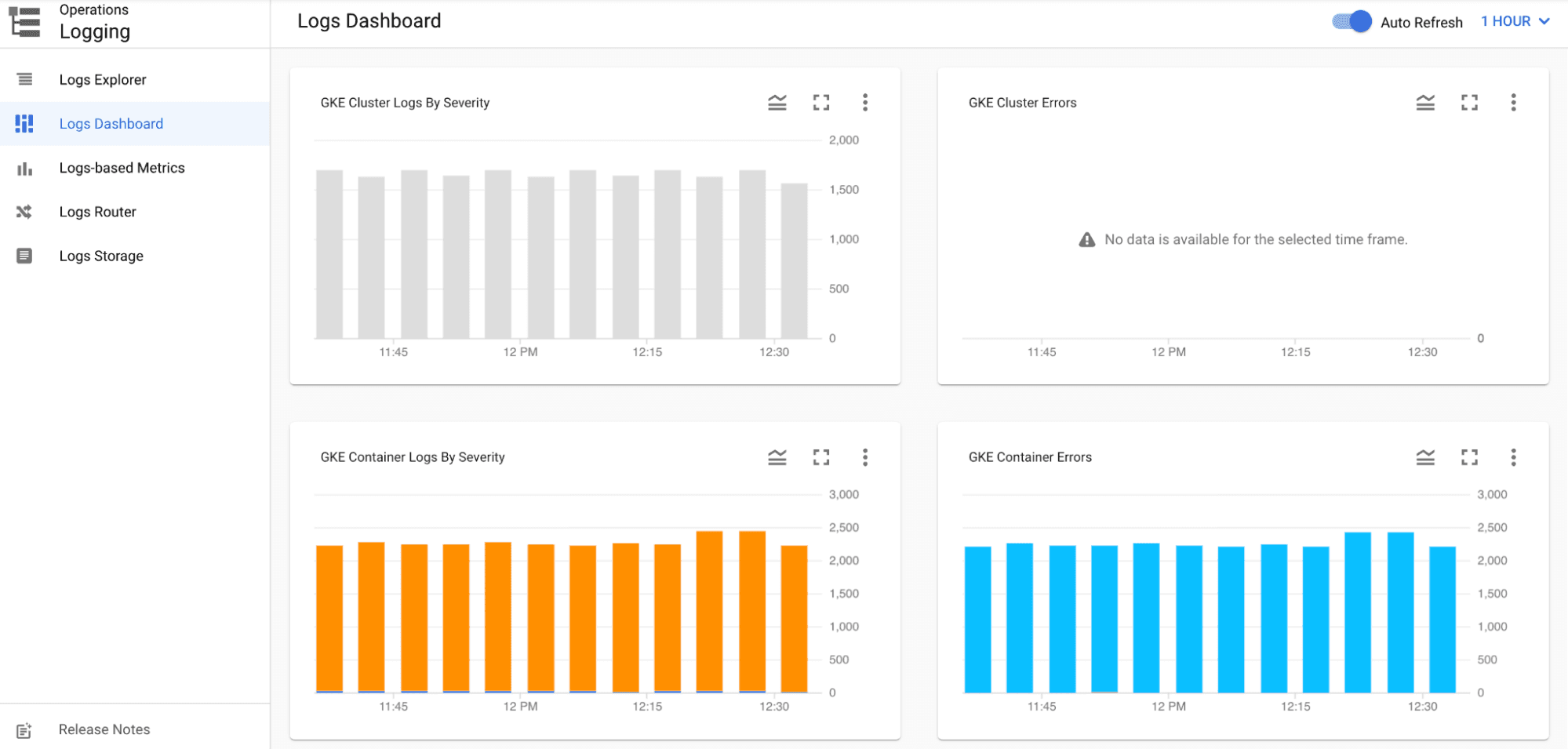The height and width of the screenshot is (749, 1568).
Task: Enable fullscreen view for GKE Container Errors
Action: pos(1469,456)
